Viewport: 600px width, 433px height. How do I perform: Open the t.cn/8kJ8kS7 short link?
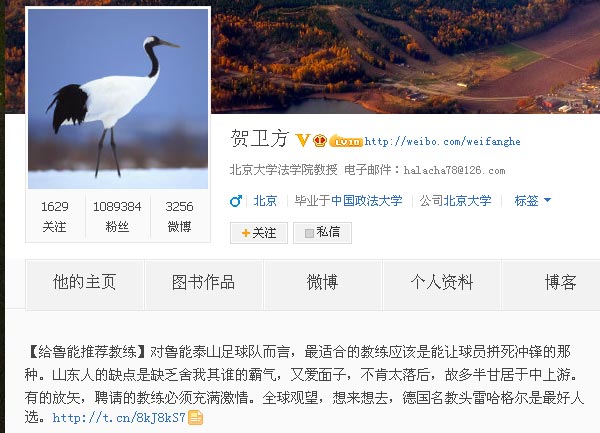click(x=119, y=418)
